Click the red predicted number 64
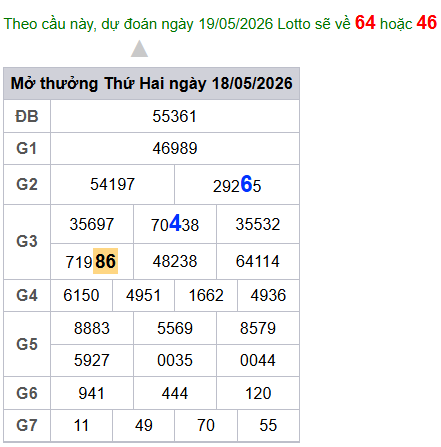 click(x=365, y=23)
